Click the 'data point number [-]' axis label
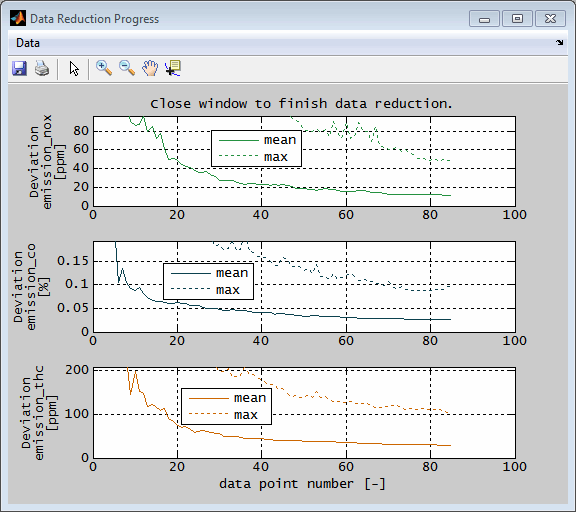This screenshot has width=576, height=512. click(x=302, y=484)
